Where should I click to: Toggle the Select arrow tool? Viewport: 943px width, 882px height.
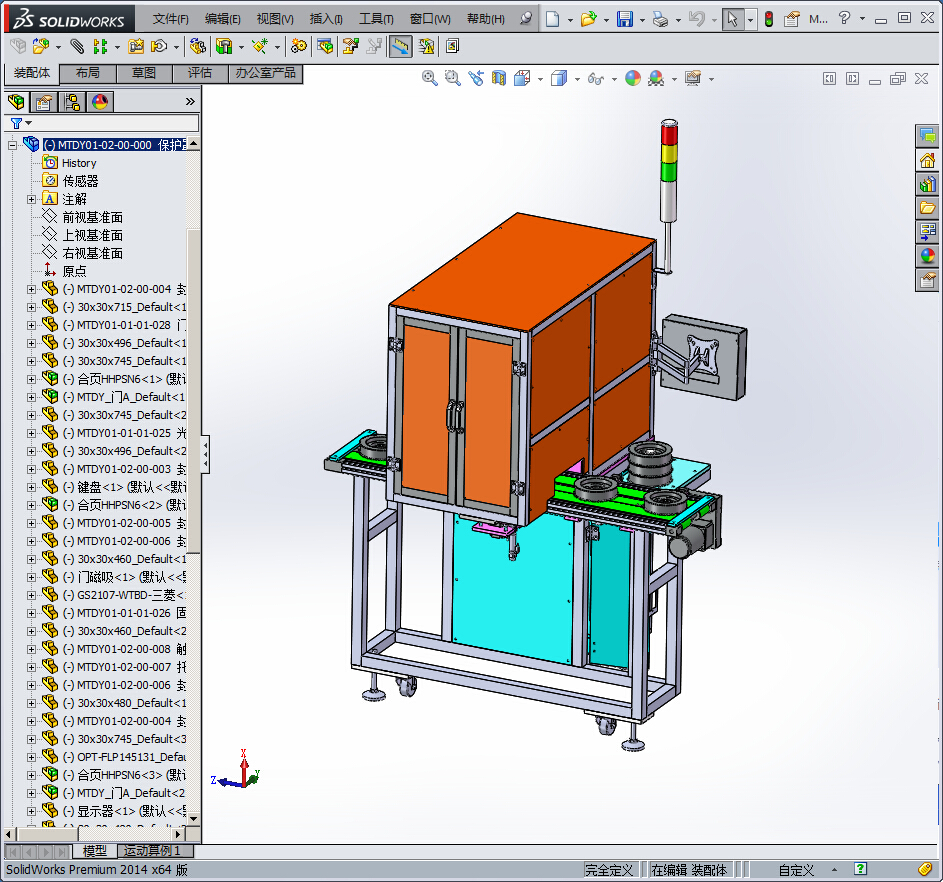pyautogui.click(x=732, y=19)
